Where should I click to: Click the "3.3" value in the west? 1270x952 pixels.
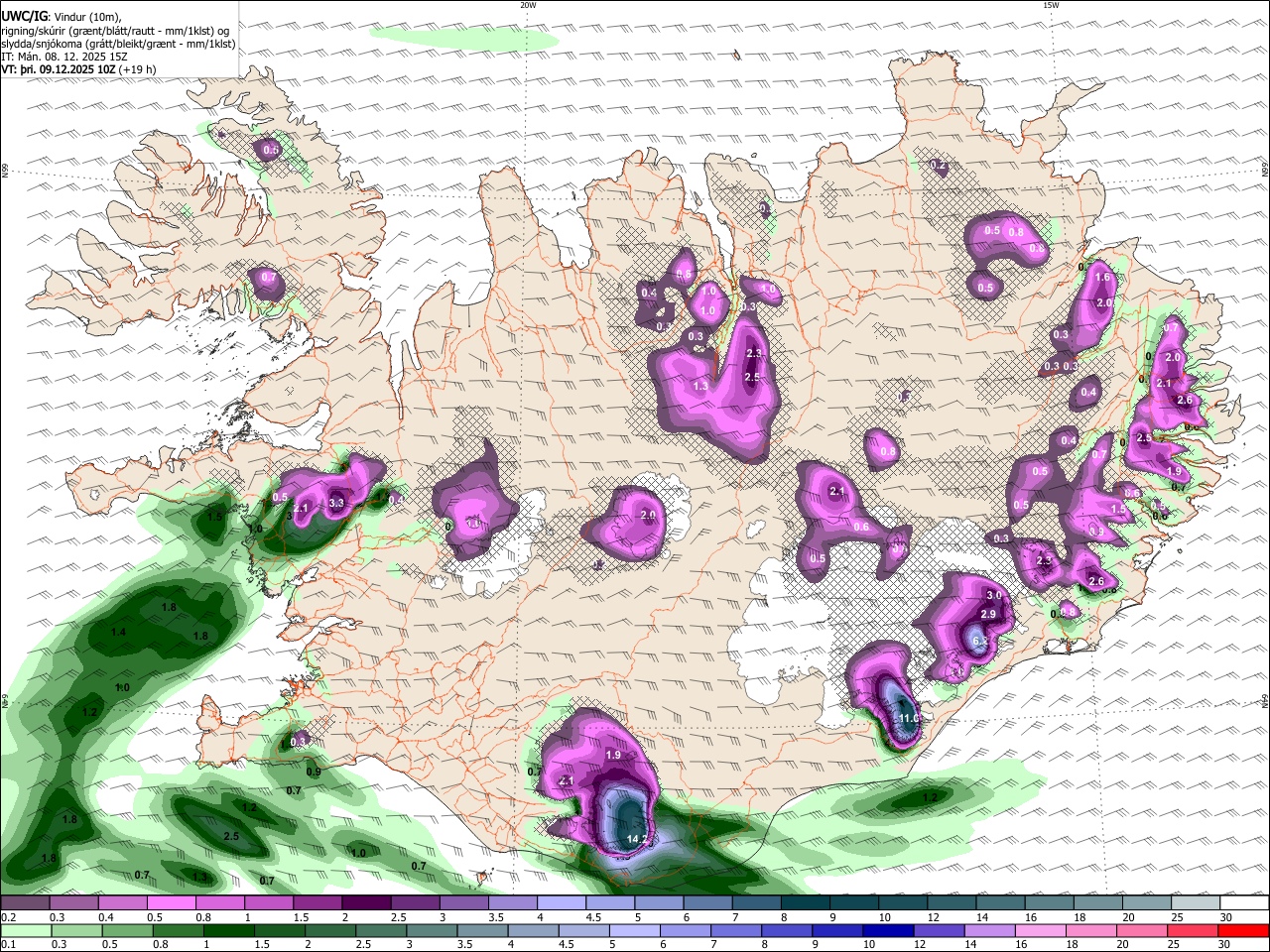coord(336,503)
